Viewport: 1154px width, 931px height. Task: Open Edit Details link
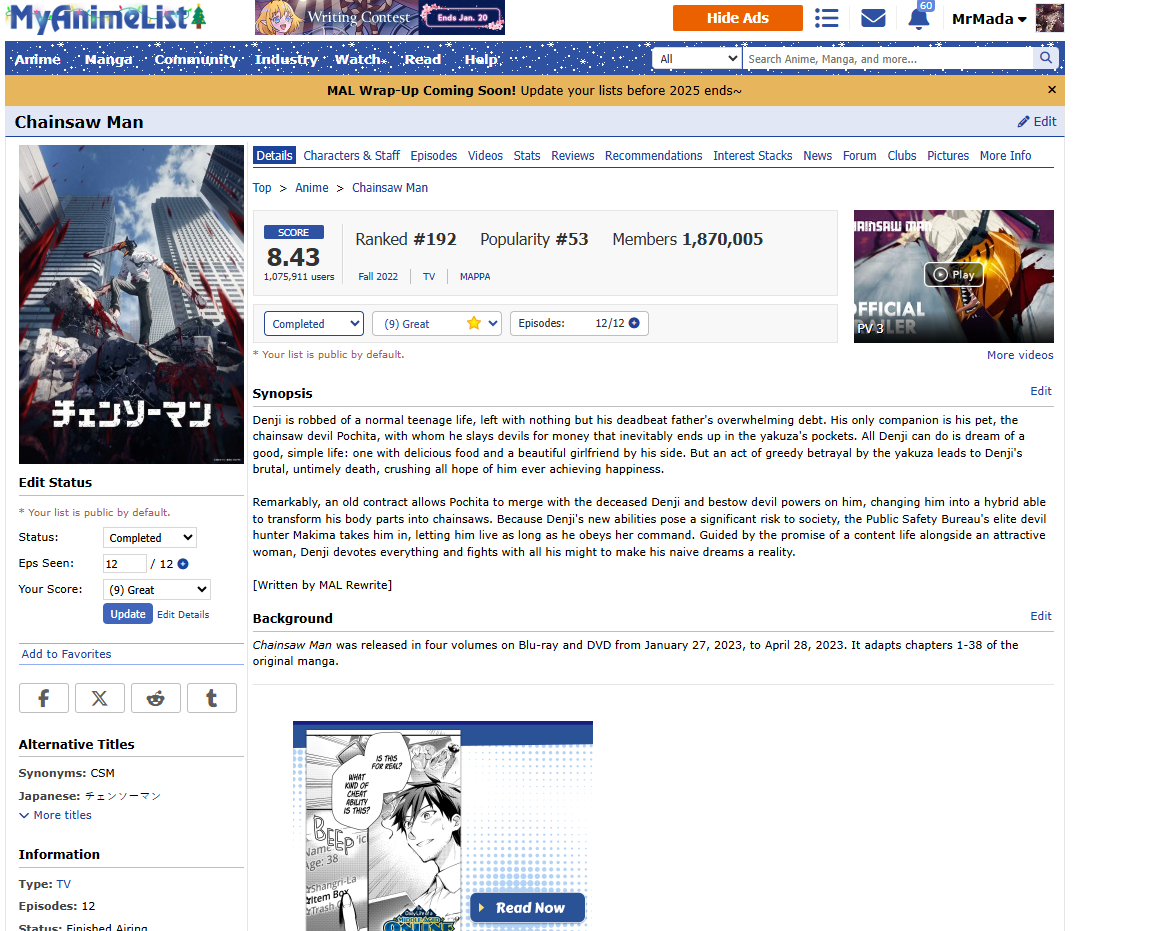click(183, 615)
